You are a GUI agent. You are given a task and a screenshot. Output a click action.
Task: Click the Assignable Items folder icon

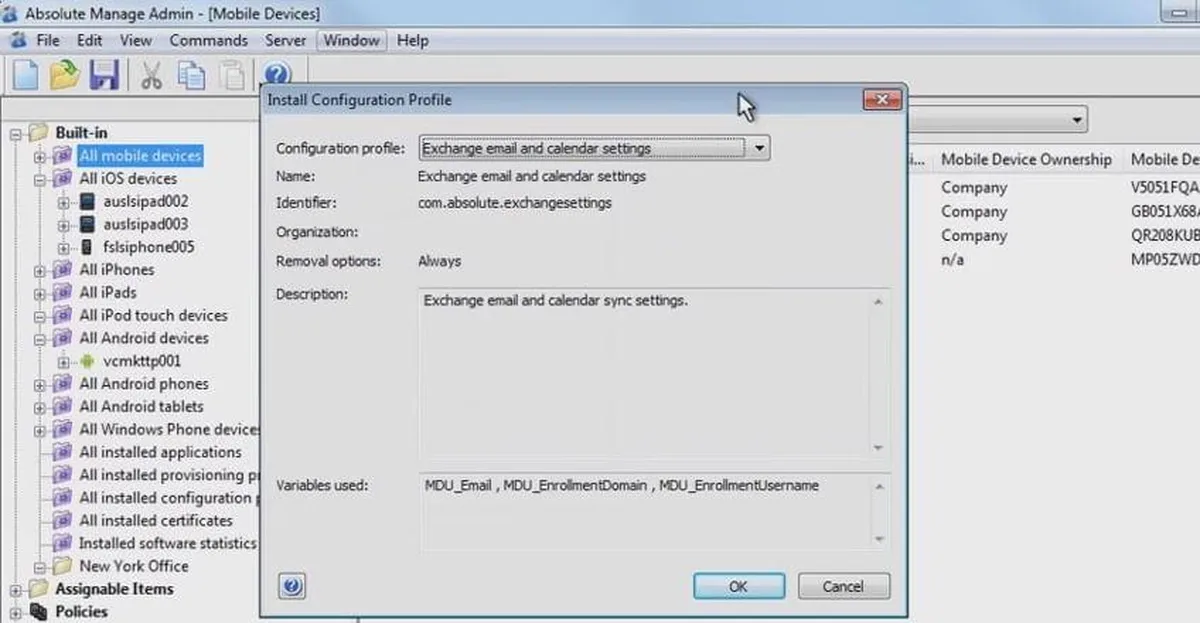tap(38, 589)
